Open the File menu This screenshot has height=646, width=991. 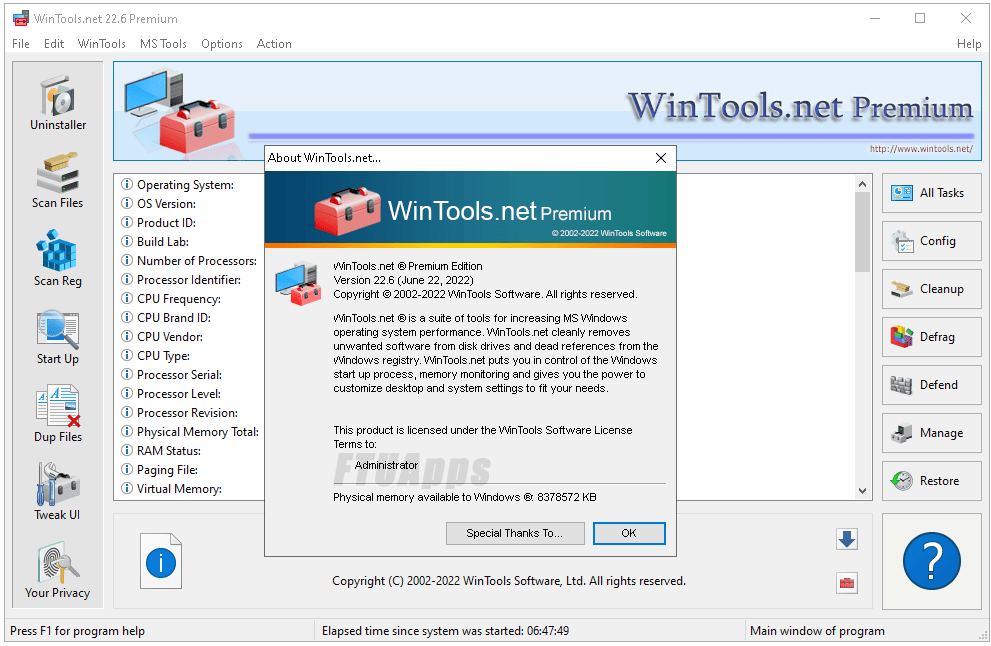point(21,44)
